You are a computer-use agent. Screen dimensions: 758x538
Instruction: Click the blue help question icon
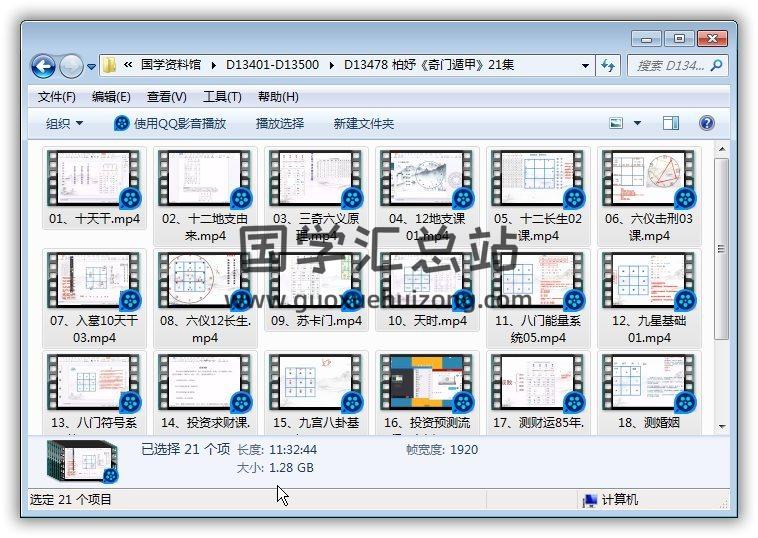(707, 123)
